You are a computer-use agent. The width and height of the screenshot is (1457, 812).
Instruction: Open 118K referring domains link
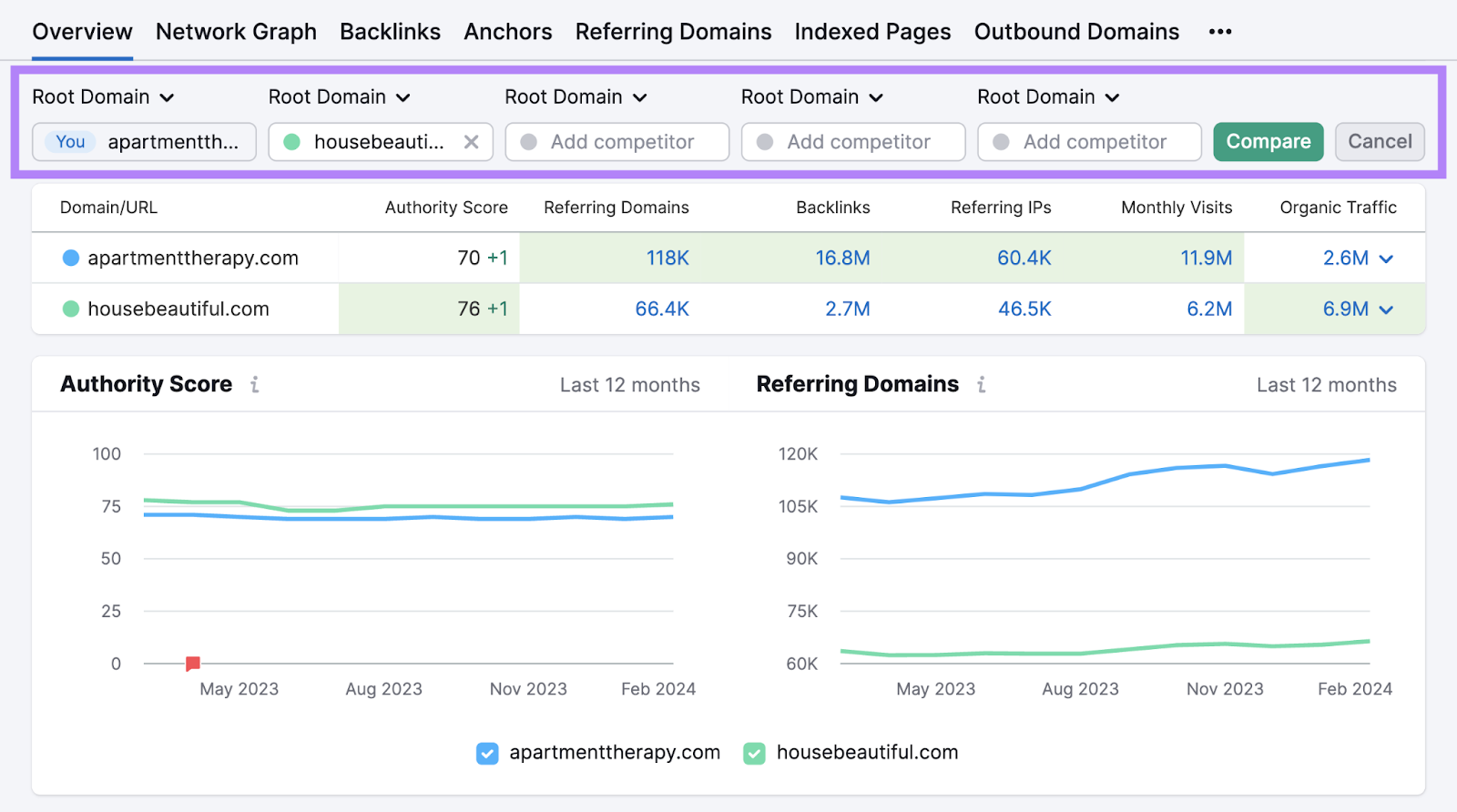coord(667,258)
